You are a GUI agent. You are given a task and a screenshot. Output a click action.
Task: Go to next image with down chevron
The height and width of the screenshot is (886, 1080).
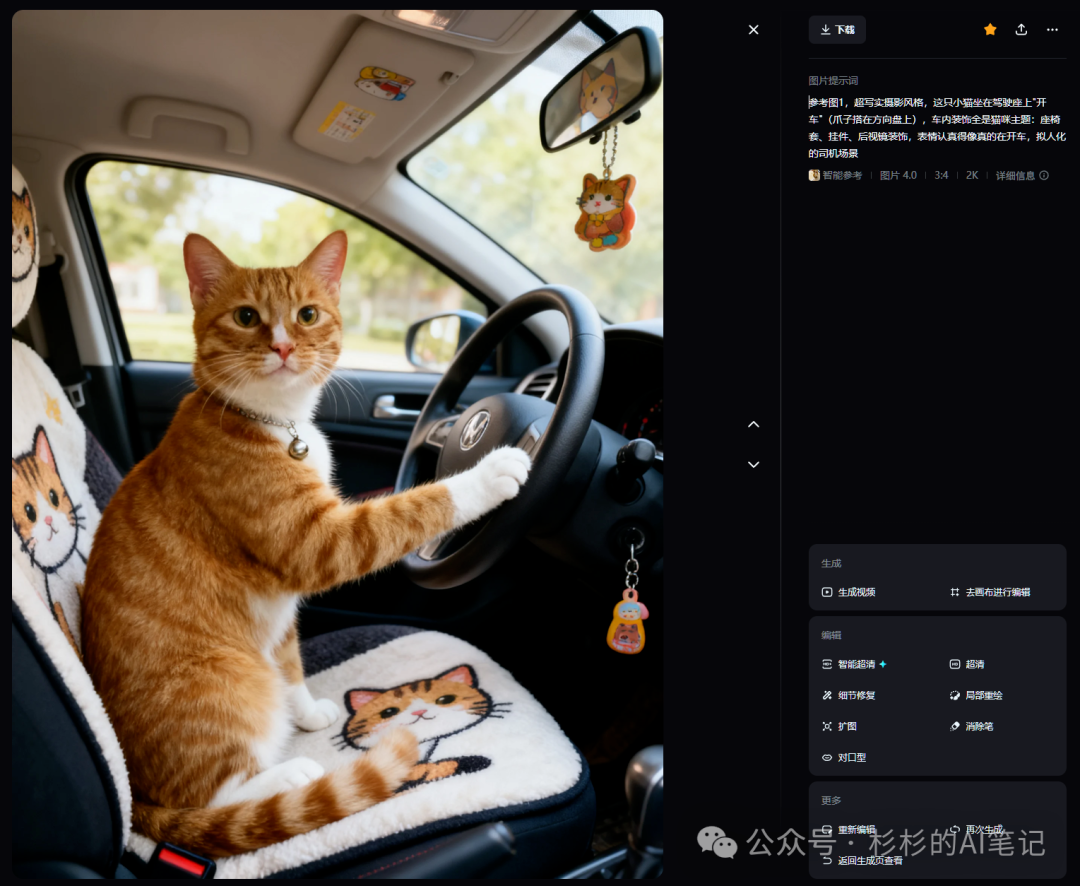point(754,464)
